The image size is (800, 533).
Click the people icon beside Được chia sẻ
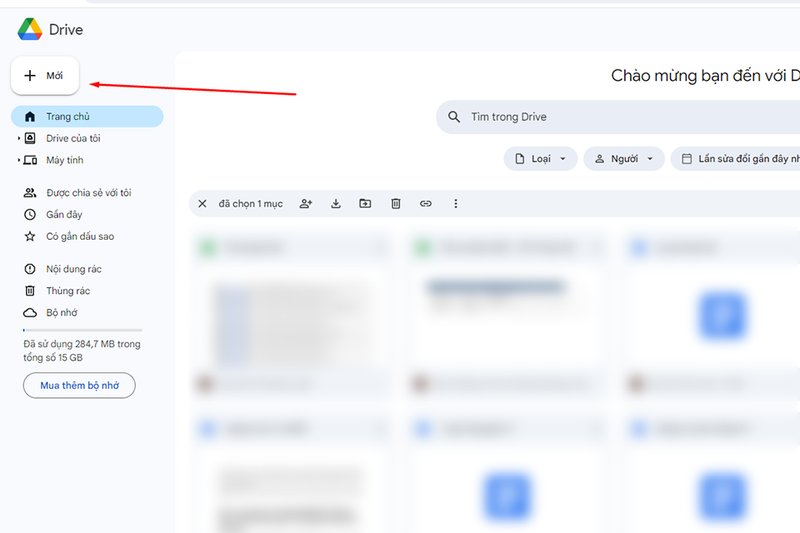click(30, 193)
